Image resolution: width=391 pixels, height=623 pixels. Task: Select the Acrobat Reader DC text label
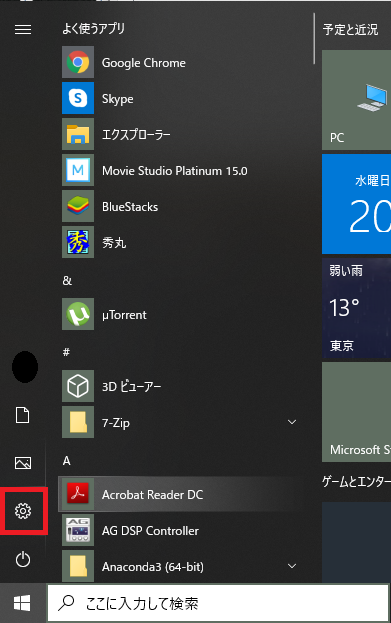click(152, 494)
